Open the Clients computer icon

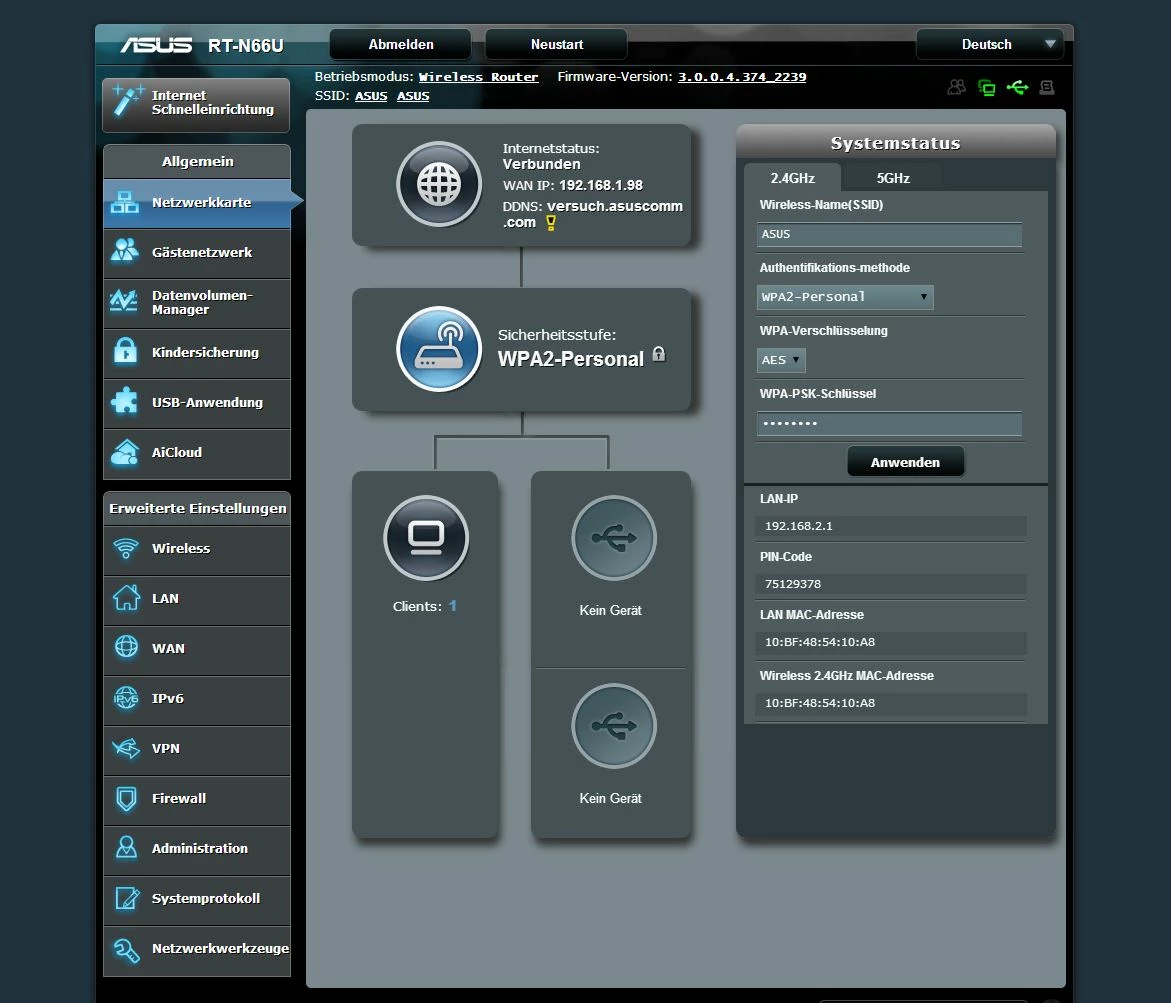coord(426,538)
